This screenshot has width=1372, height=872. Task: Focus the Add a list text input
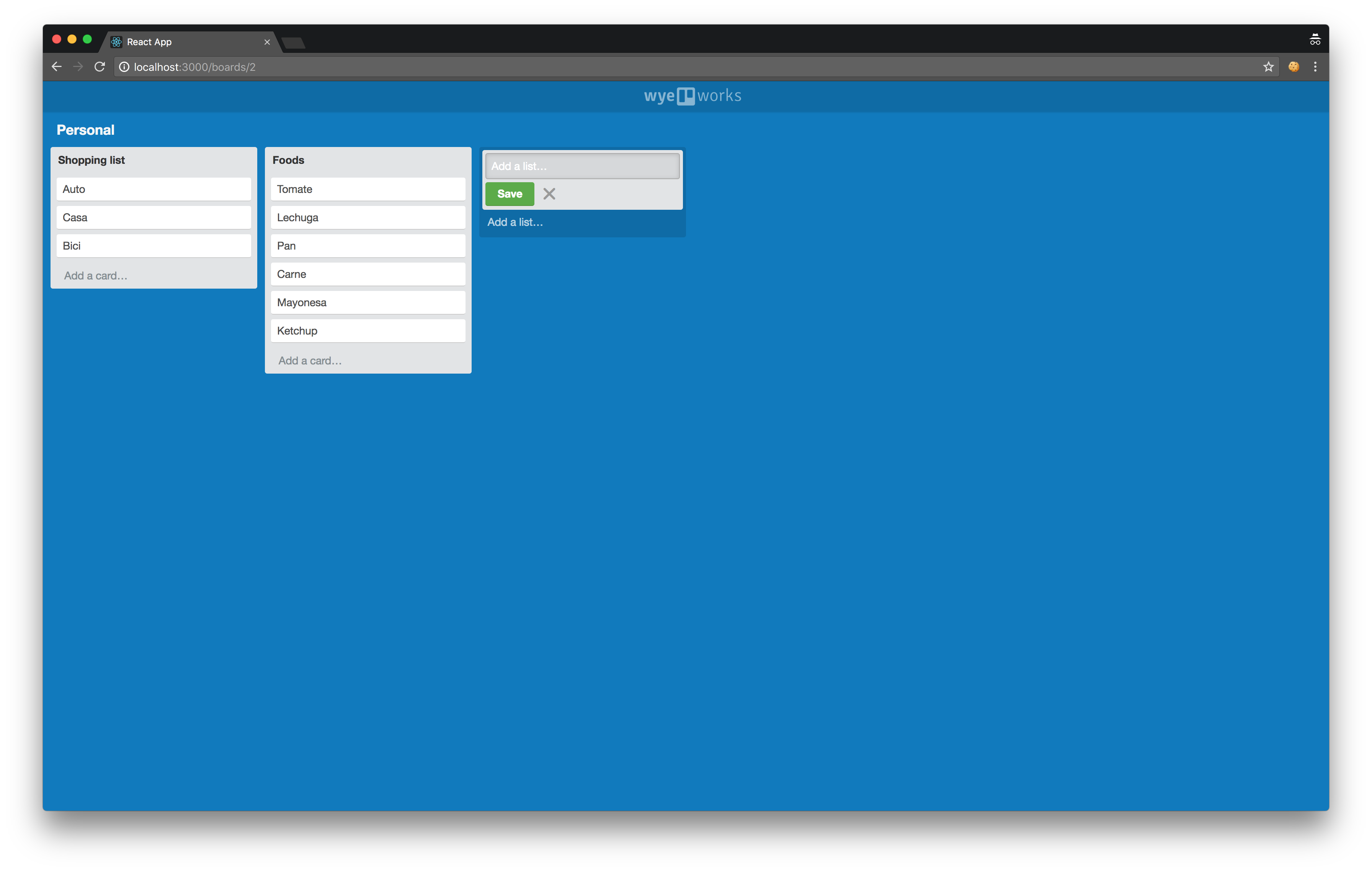coord(582,166)
